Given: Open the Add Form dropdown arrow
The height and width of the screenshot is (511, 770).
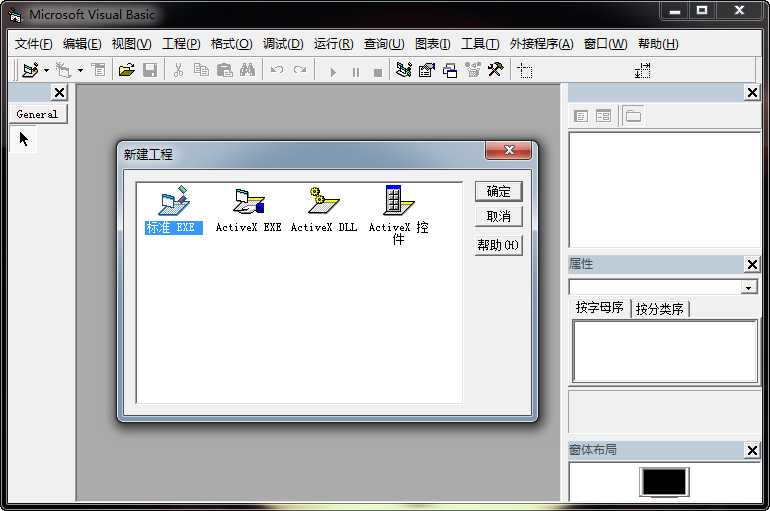Looking at the screenshot, I should point(80,70).
